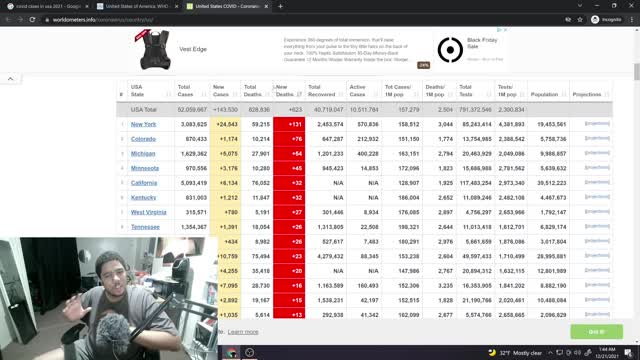Screen dimensions: 640x360
Task: Select the USA Total cases value 52,059,667
Action: tap(192, 109)
